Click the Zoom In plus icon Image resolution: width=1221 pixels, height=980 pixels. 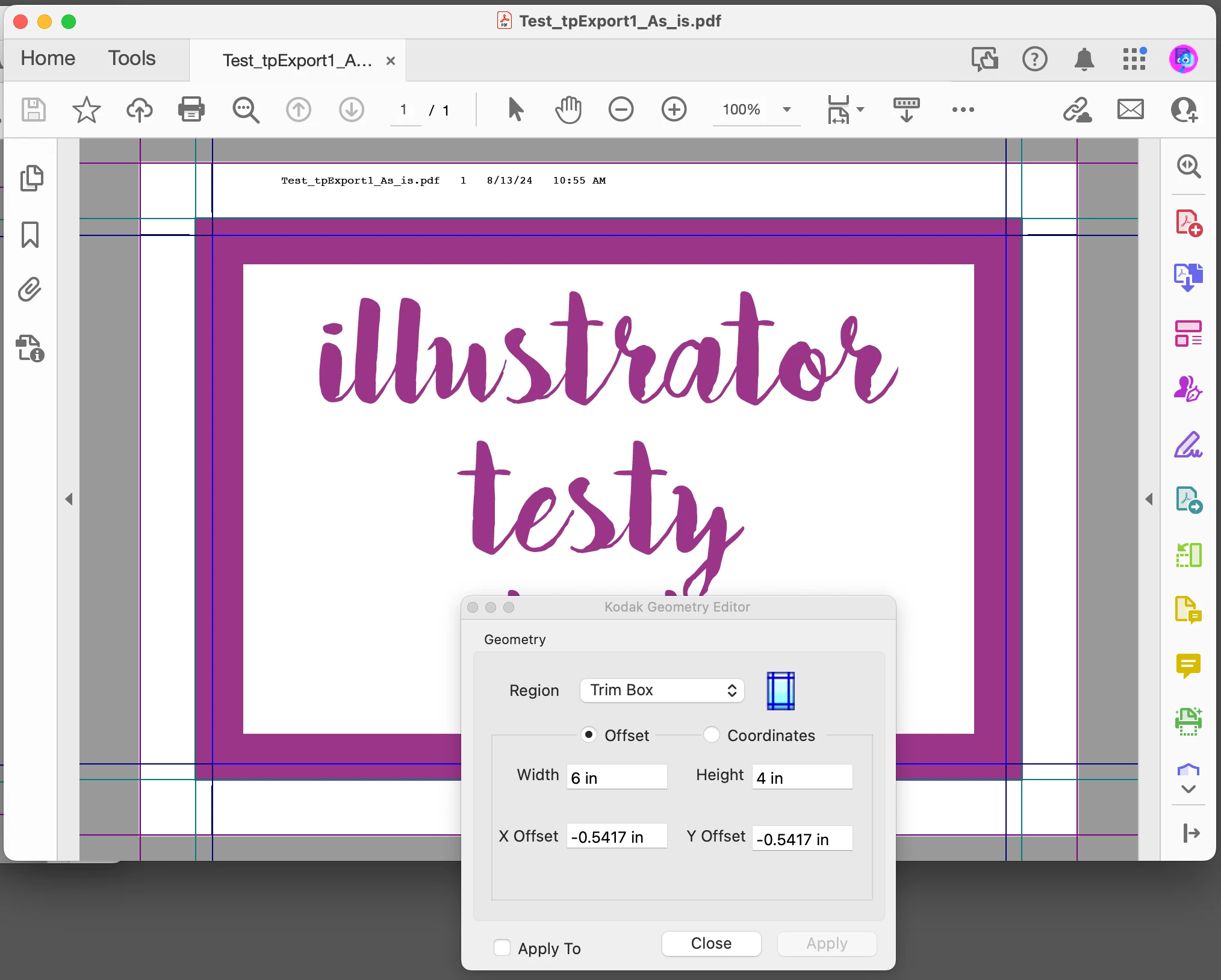point(674,110)
